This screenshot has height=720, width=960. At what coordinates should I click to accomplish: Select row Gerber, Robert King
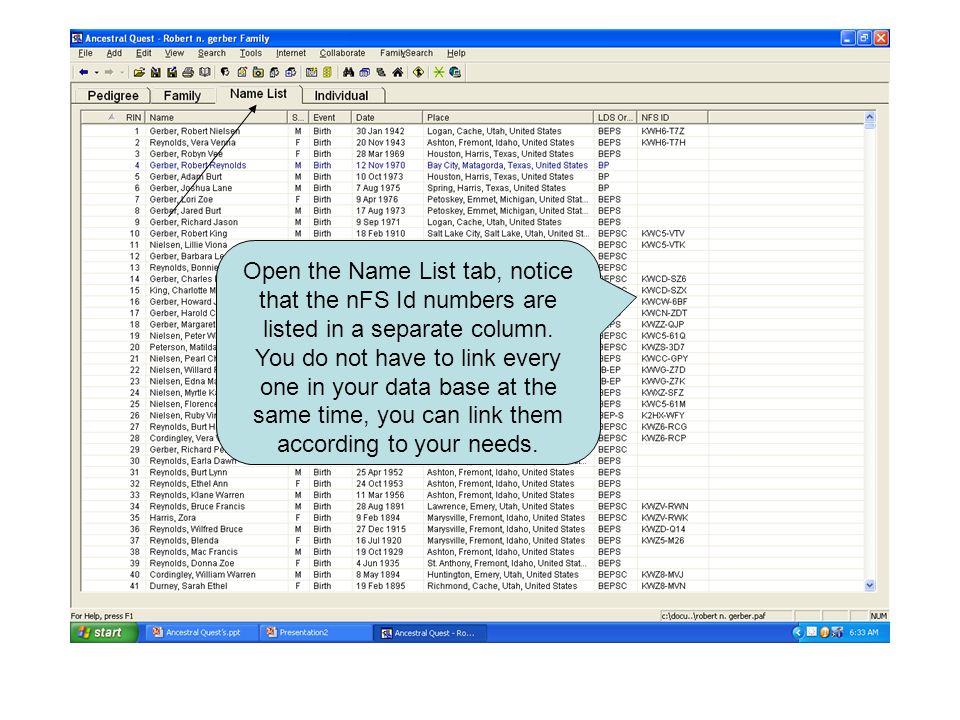471,233
